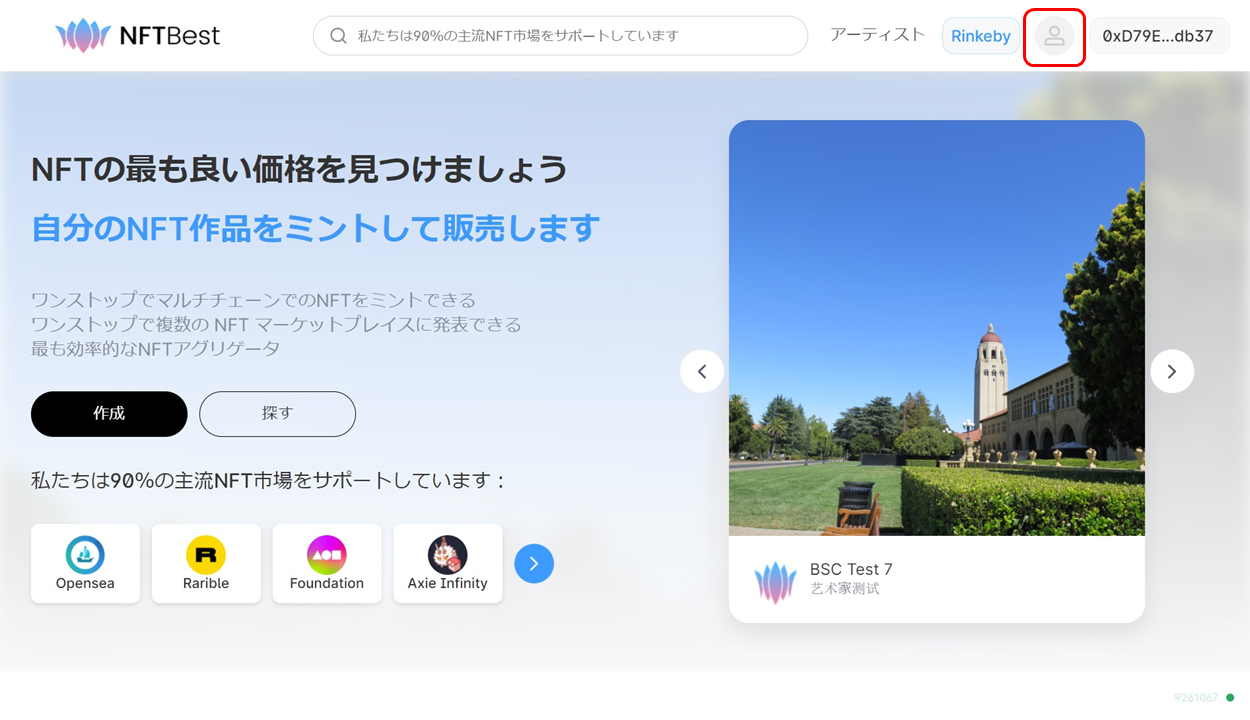
Task: Click the 探す button
Action: click(x=277, y=413)
